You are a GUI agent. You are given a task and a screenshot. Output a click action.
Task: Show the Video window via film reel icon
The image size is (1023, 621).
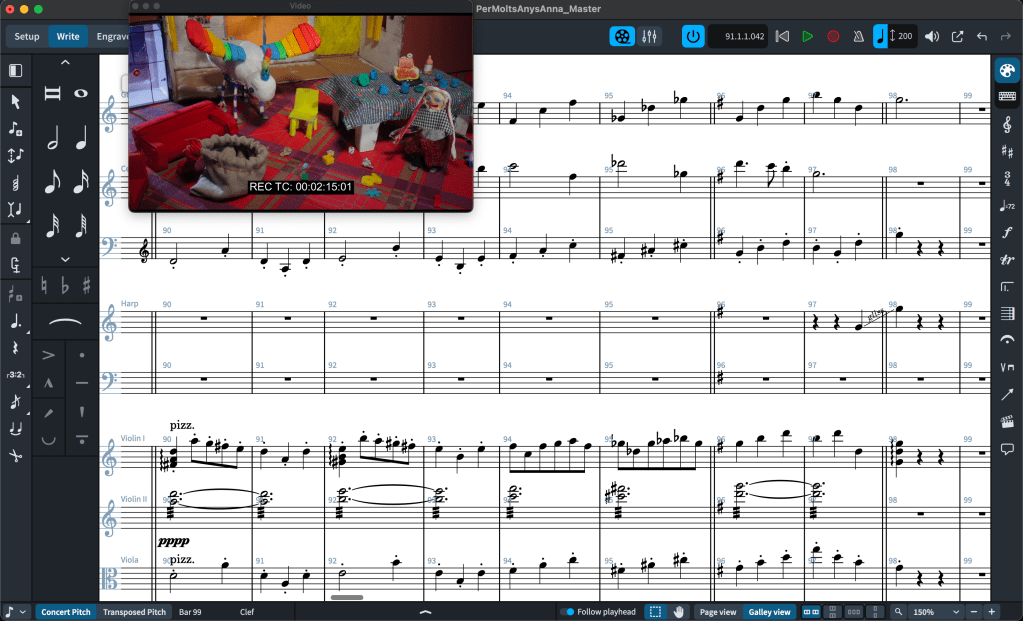click(622, 37)
